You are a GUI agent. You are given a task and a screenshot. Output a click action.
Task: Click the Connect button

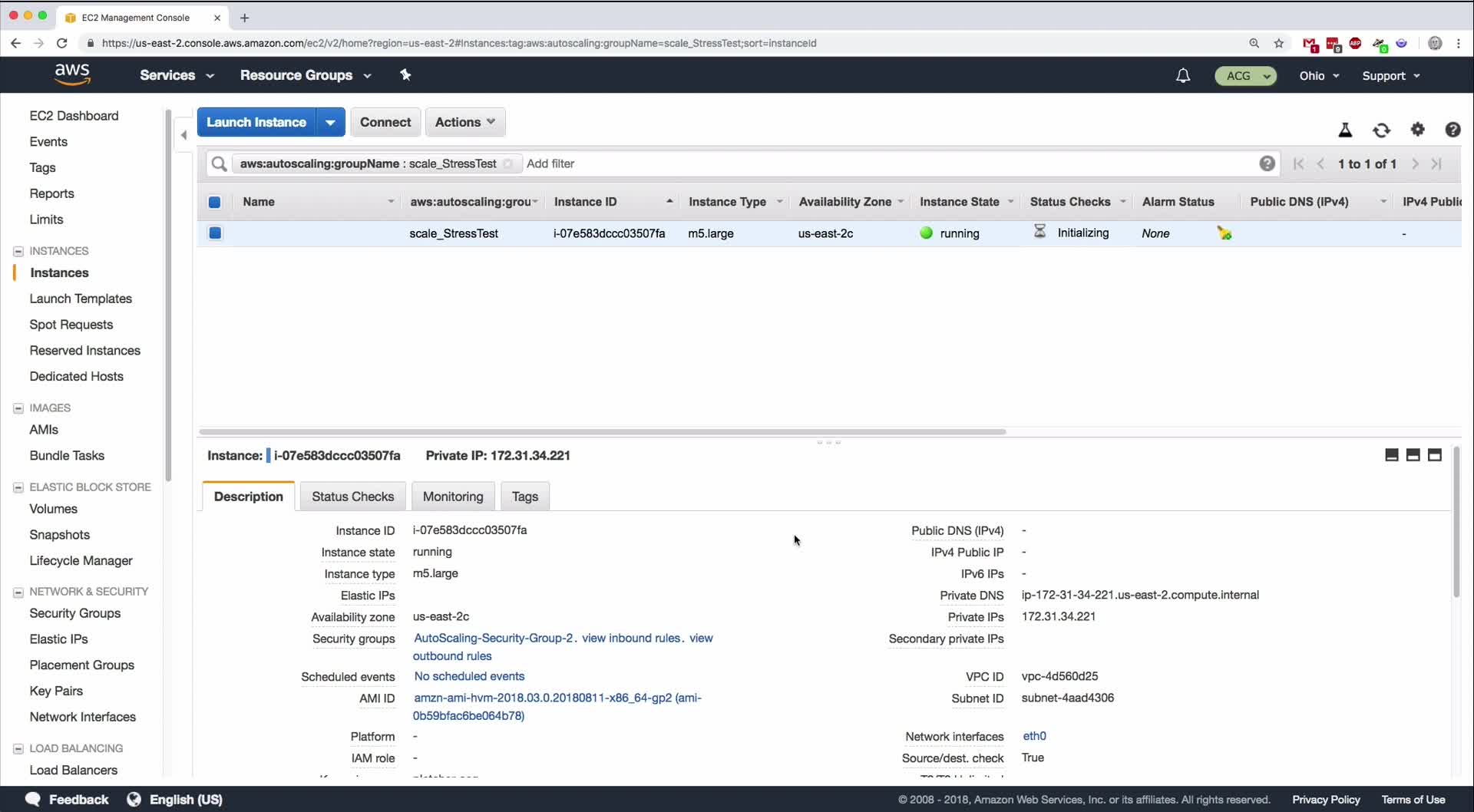[x=385, y=122]
